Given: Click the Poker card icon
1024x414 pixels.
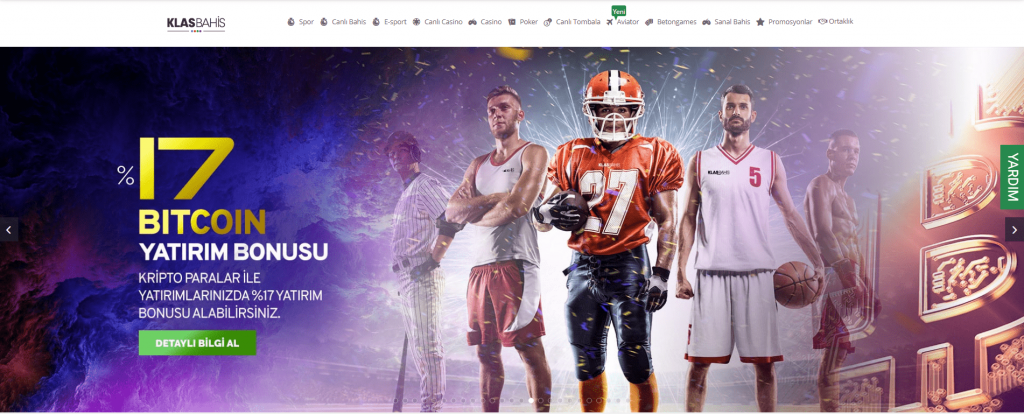Looking at the screenshot, I should pyautogui.click(x=512, y=22).
